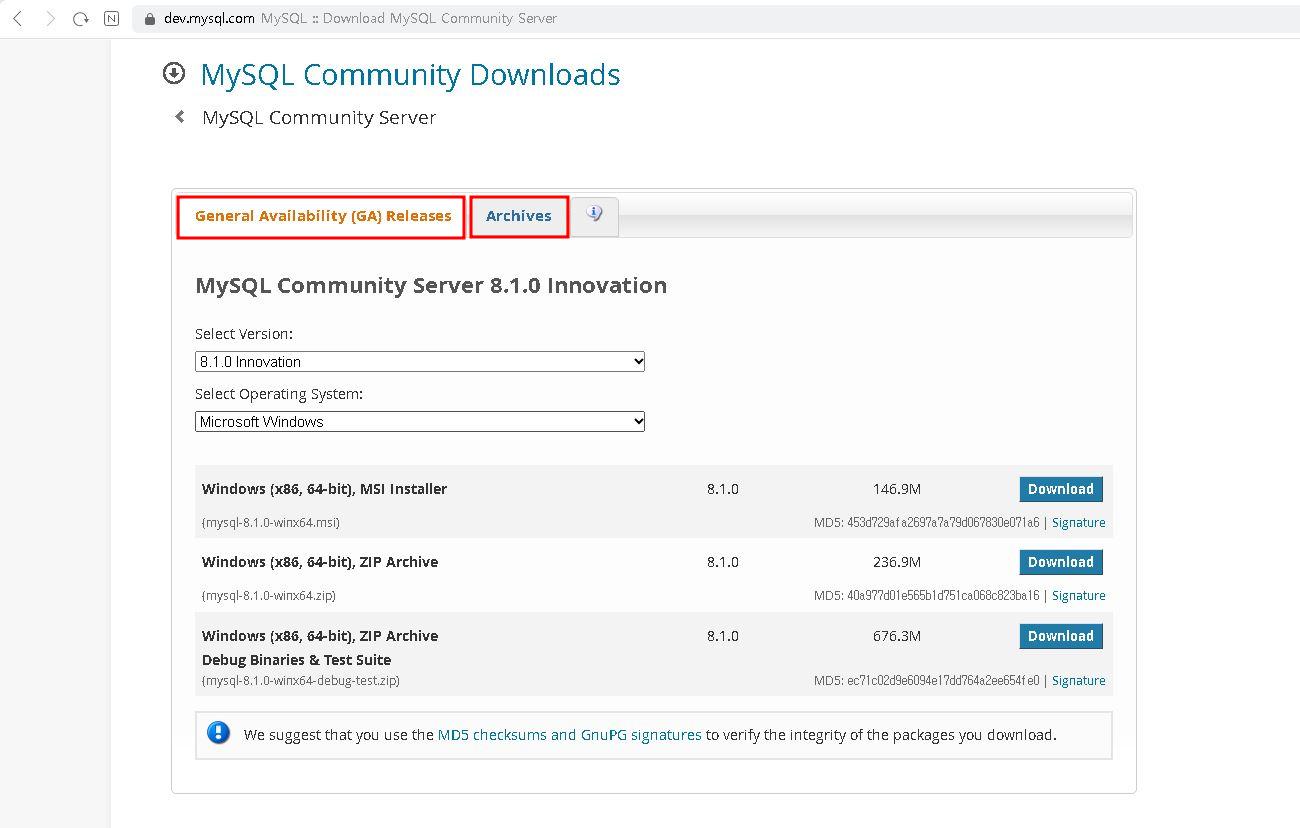
Task: Click the 'Select Operating System:' label
Action: click(x=279, y=394)
